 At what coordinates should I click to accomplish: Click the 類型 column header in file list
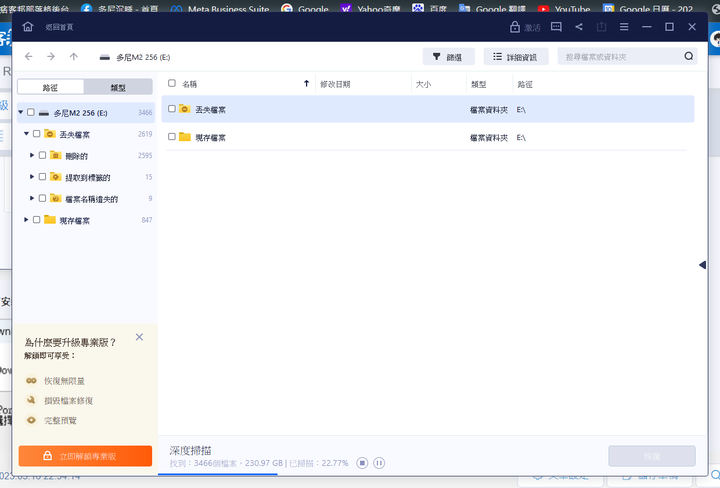[478, 84]
